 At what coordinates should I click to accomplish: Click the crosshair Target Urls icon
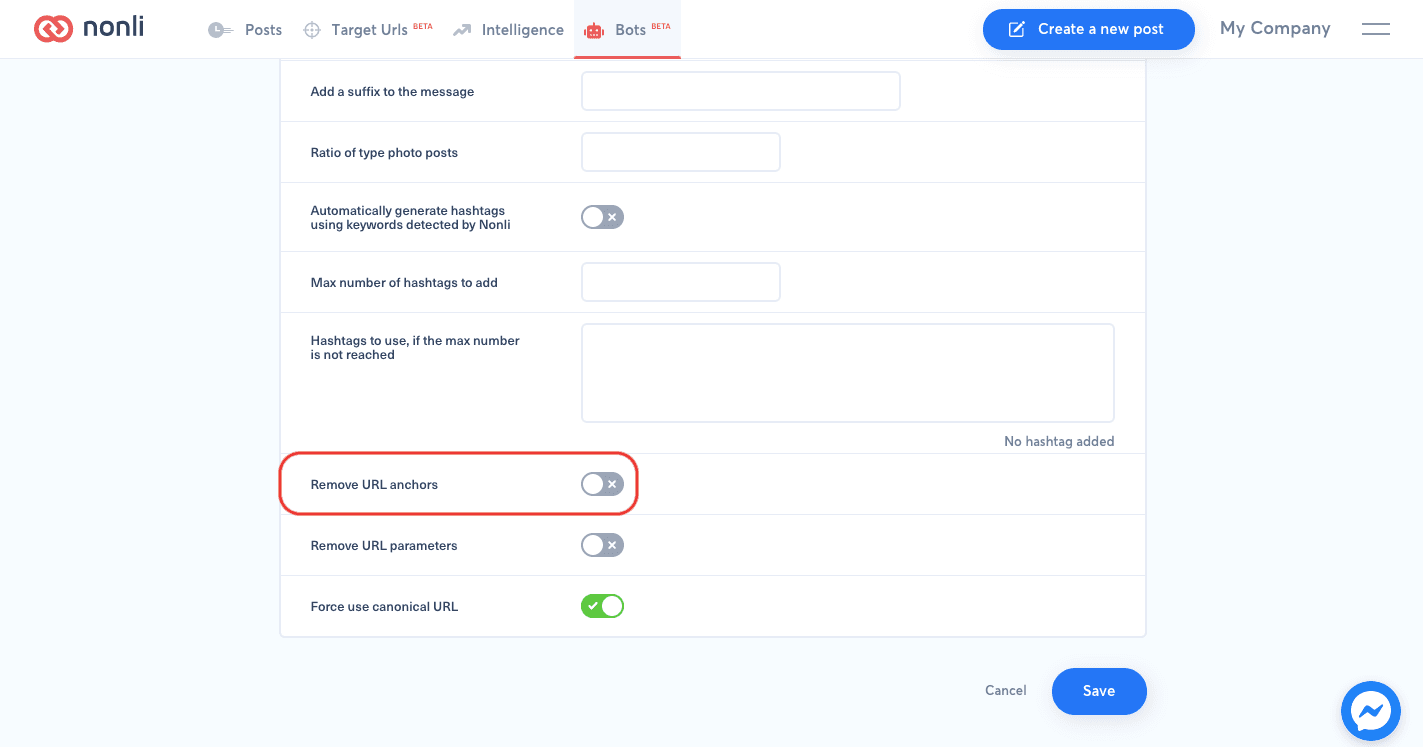tap(312, 30)
